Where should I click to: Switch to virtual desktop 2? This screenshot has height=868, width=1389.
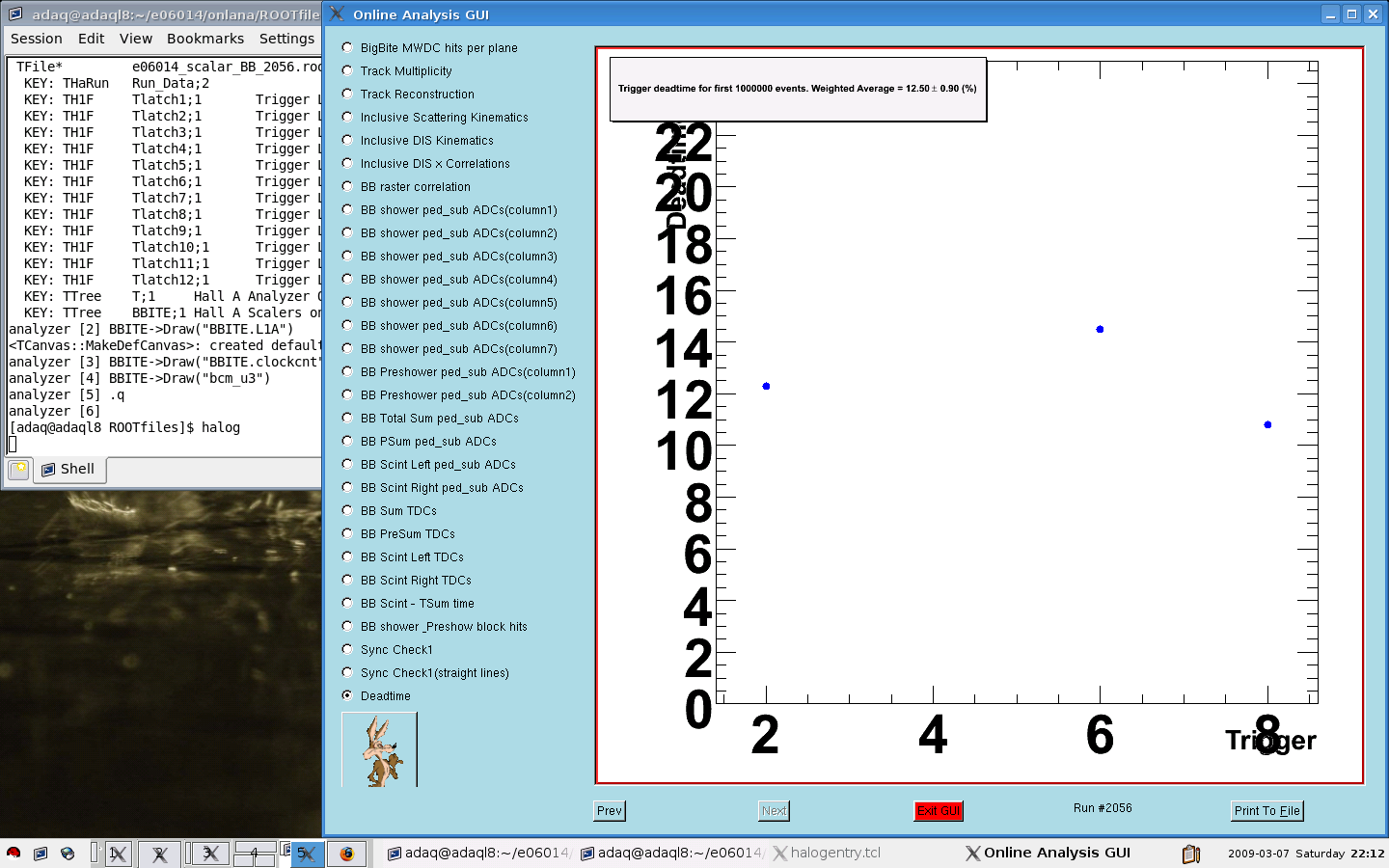[x=159, y=854]
